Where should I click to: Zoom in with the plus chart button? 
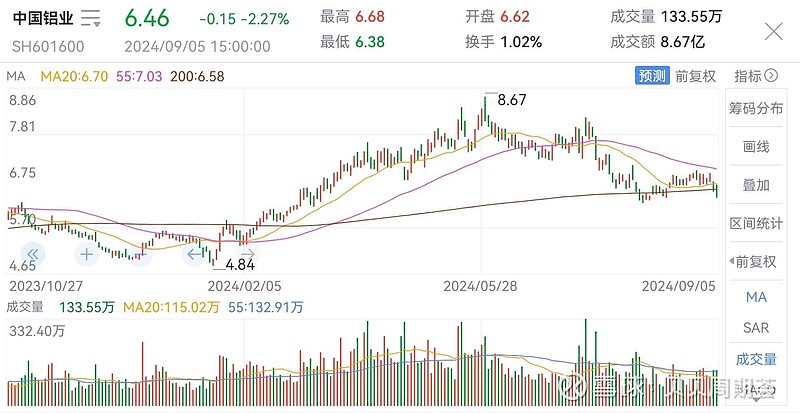click(x=87, y=254)
